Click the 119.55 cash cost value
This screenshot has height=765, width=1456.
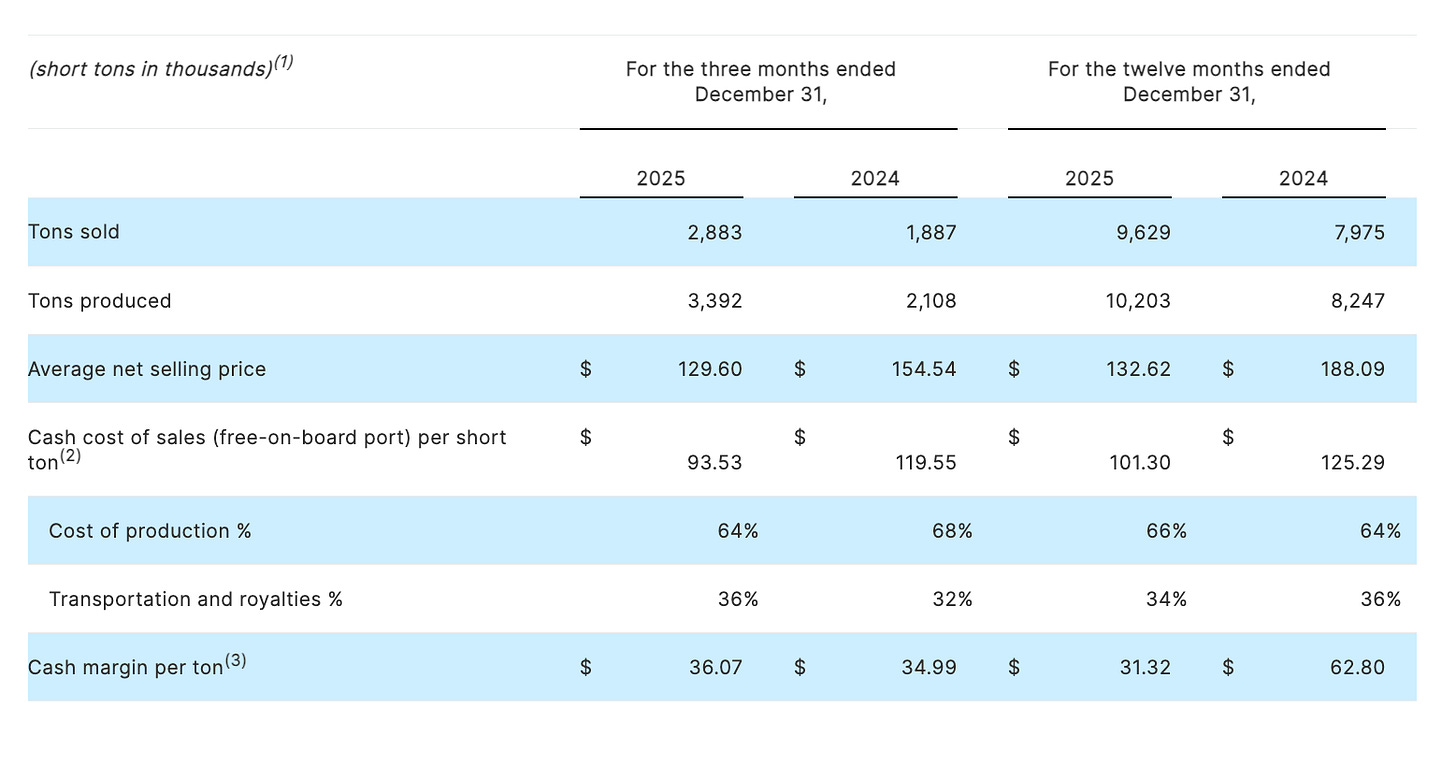926,463
